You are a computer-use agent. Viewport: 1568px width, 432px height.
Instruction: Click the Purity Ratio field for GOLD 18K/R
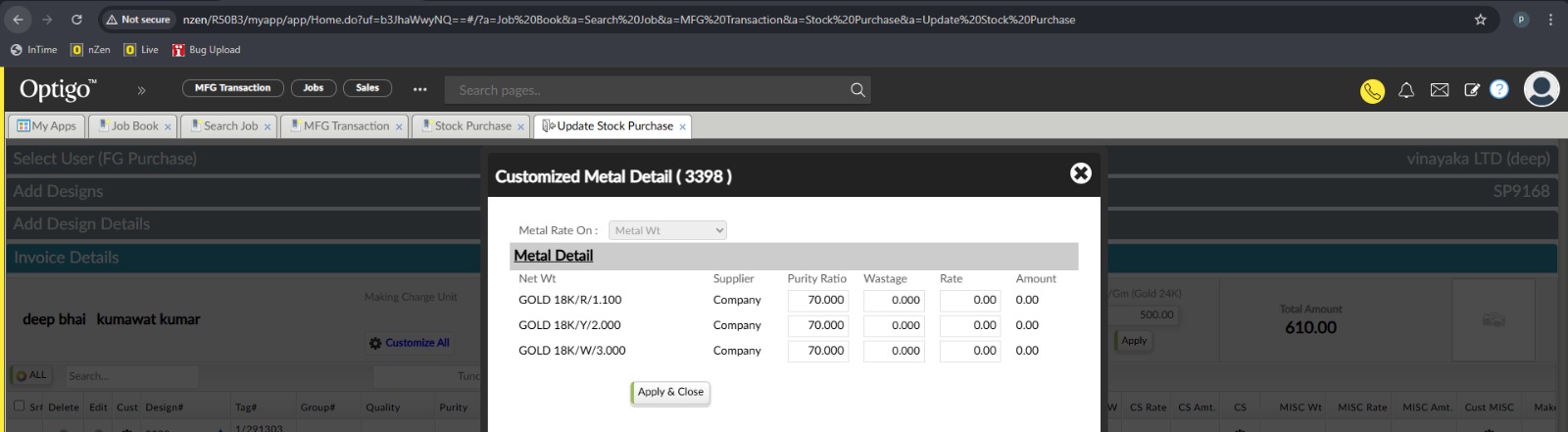click(x=817, y=301)
